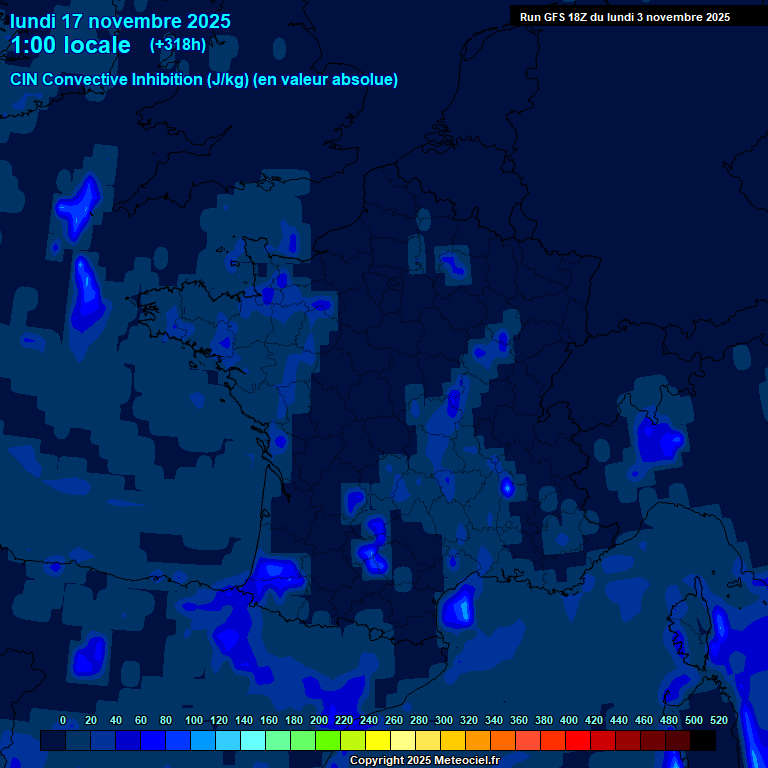
Task: Click the Run GFS 18Z info banner
Action: [x=625, y=17]
